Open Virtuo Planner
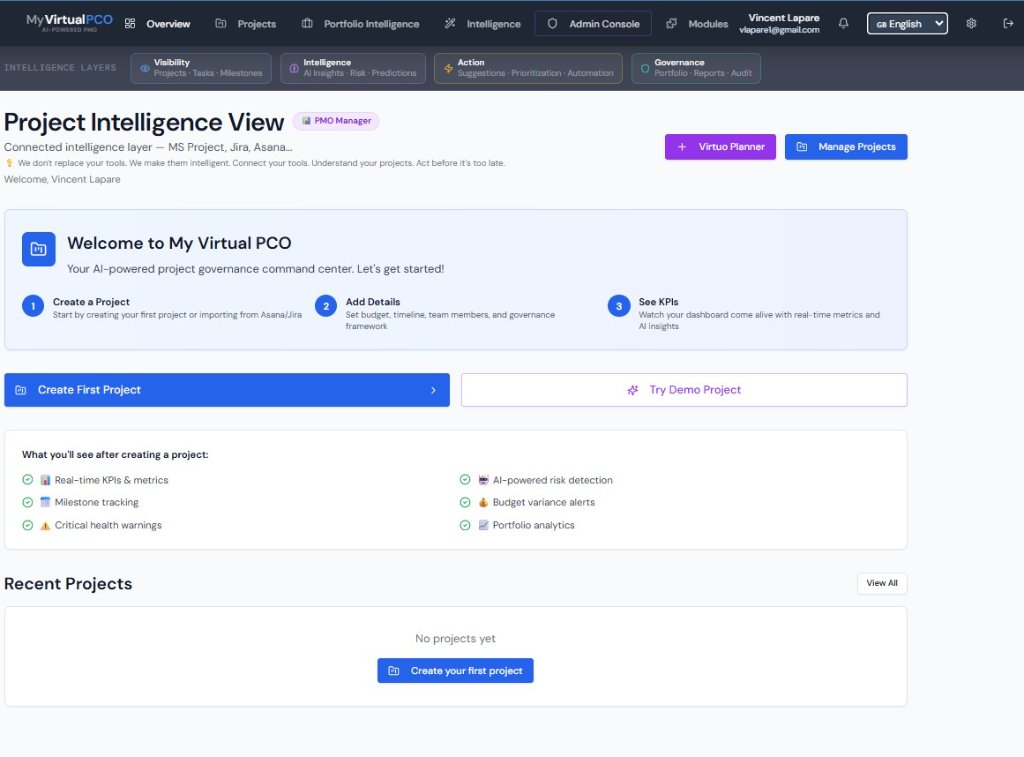Screen dimensions: 1024x757 tap(720, 147)
